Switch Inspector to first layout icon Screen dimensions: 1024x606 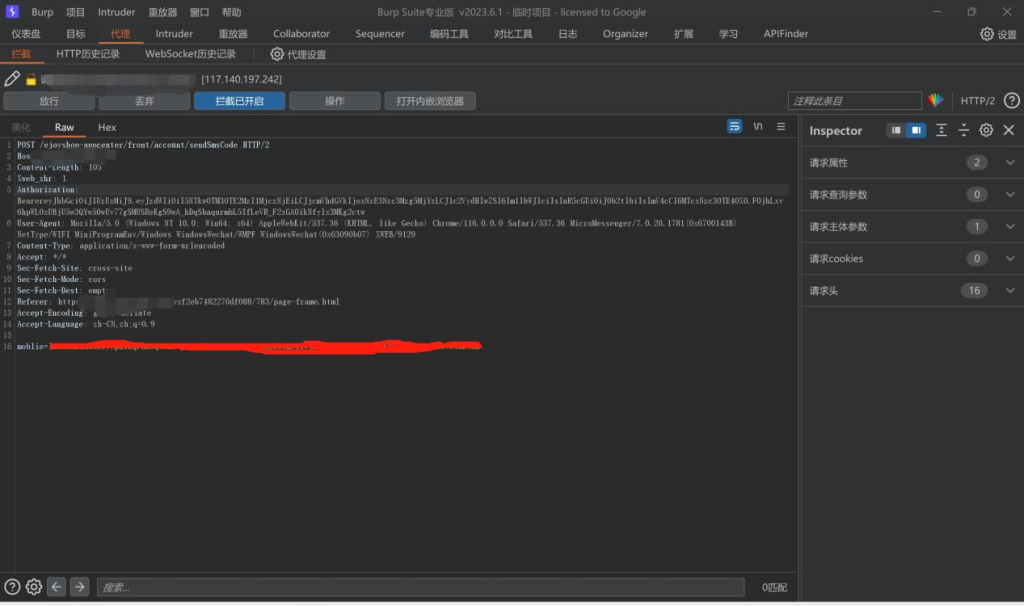pyautogui.click(x=896, y=131)
